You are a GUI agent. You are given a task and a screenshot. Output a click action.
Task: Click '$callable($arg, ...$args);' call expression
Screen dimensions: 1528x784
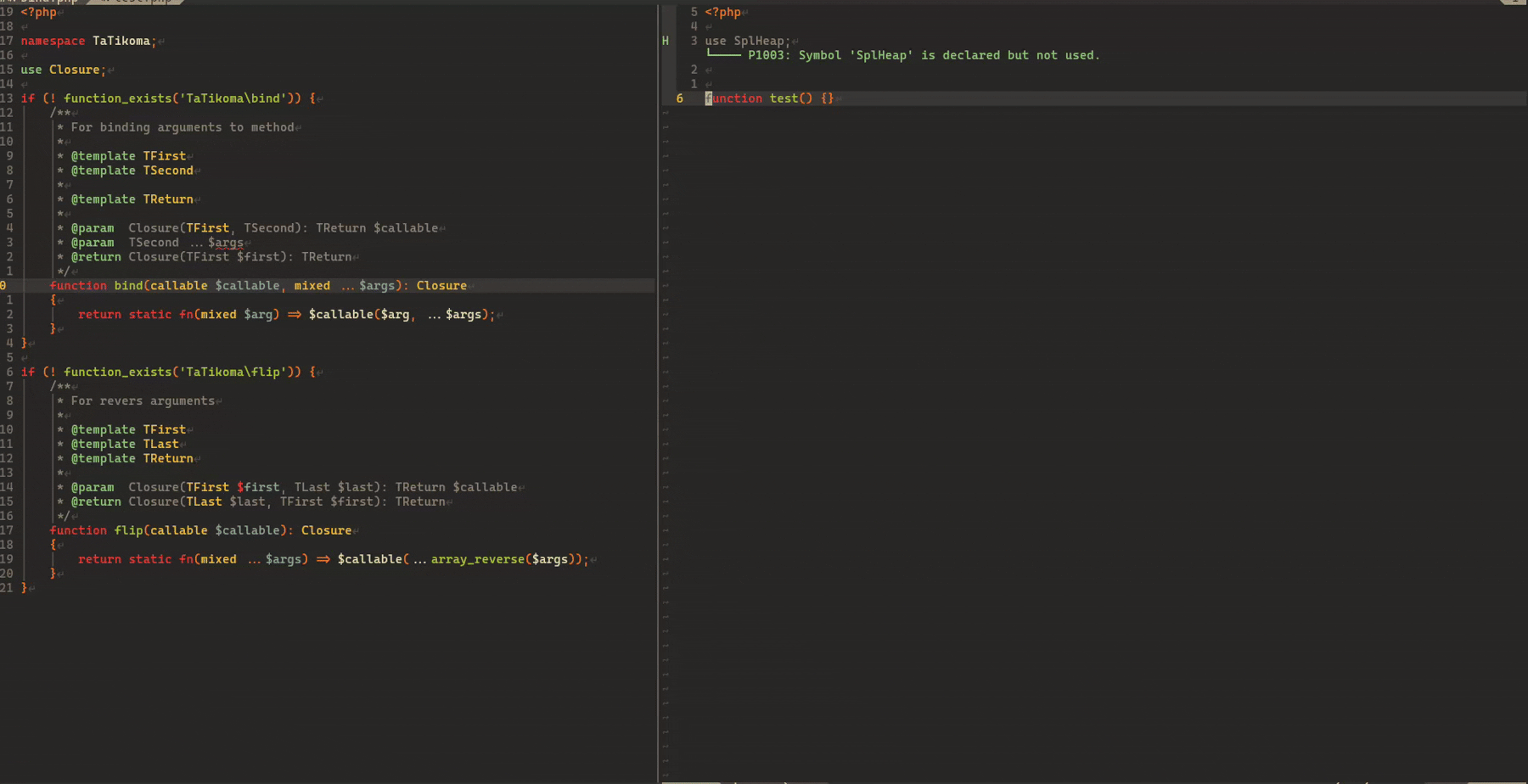point(402,315)
